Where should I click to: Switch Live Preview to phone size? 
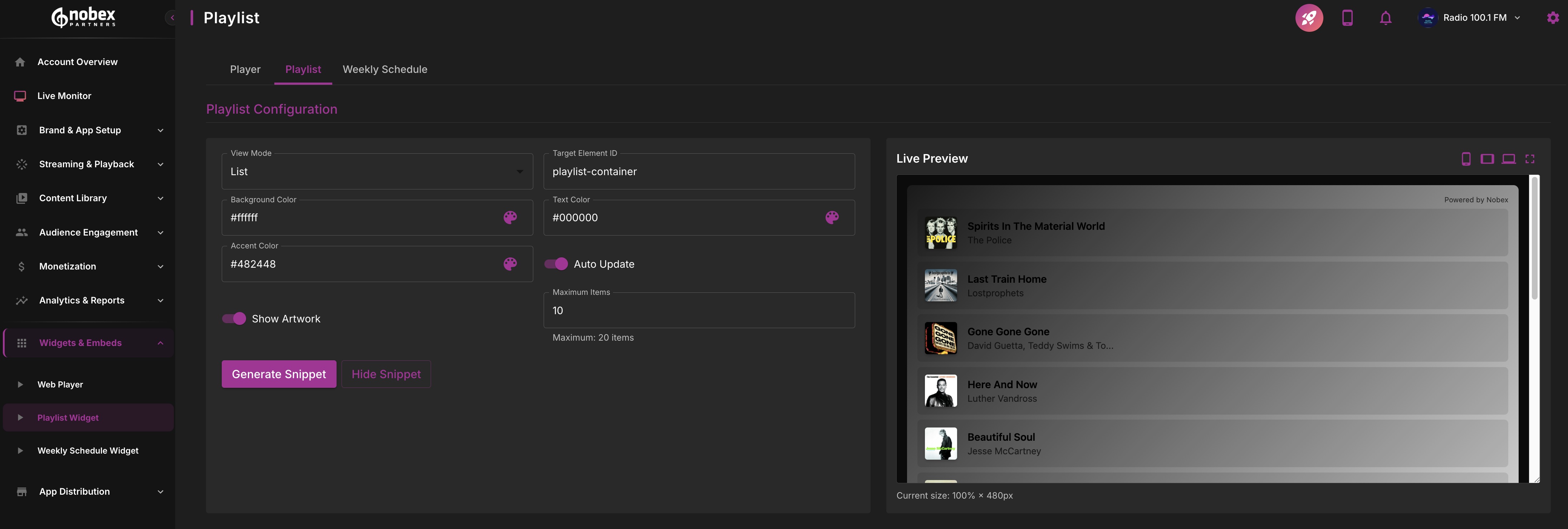coord(1466,159)
